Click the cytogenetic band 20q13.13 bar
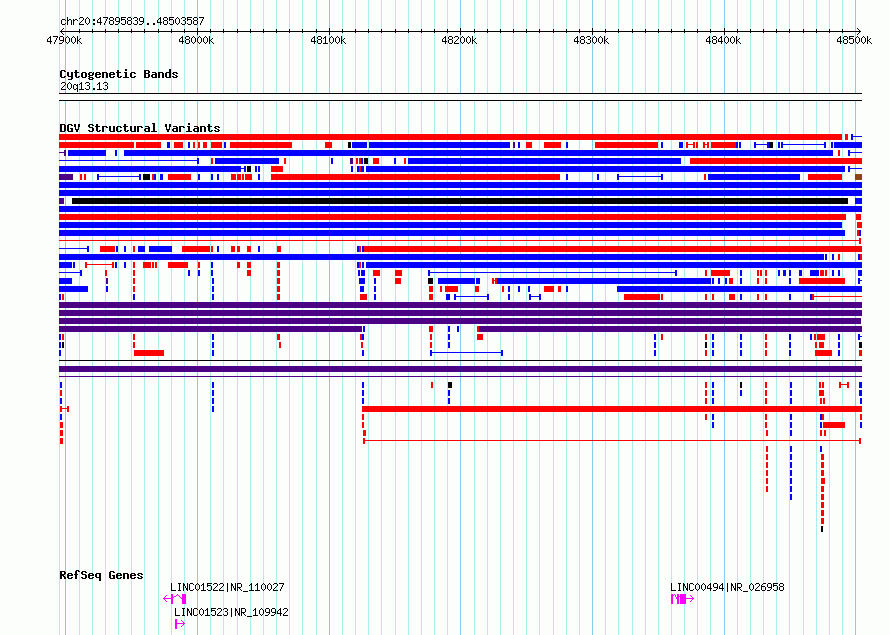Screen dimensions: 890x635 click(460, 97)
